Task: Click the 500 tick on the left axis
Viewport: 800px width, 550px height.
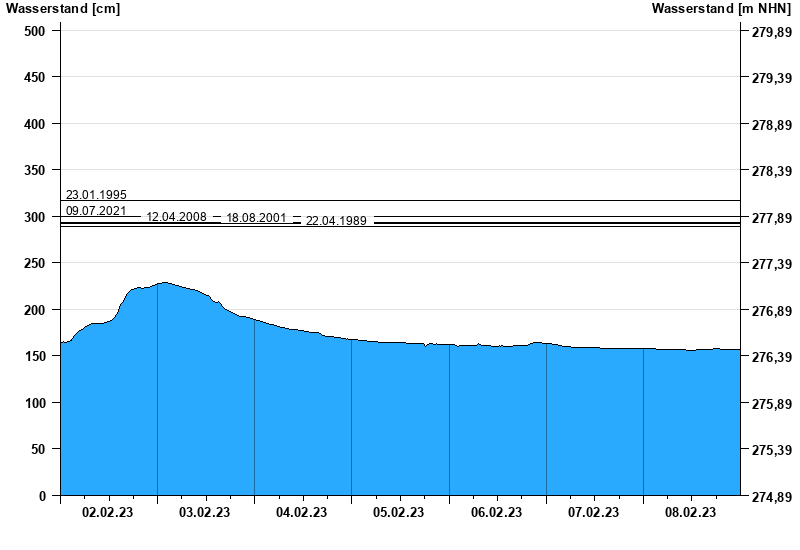Action: [35, 31]
